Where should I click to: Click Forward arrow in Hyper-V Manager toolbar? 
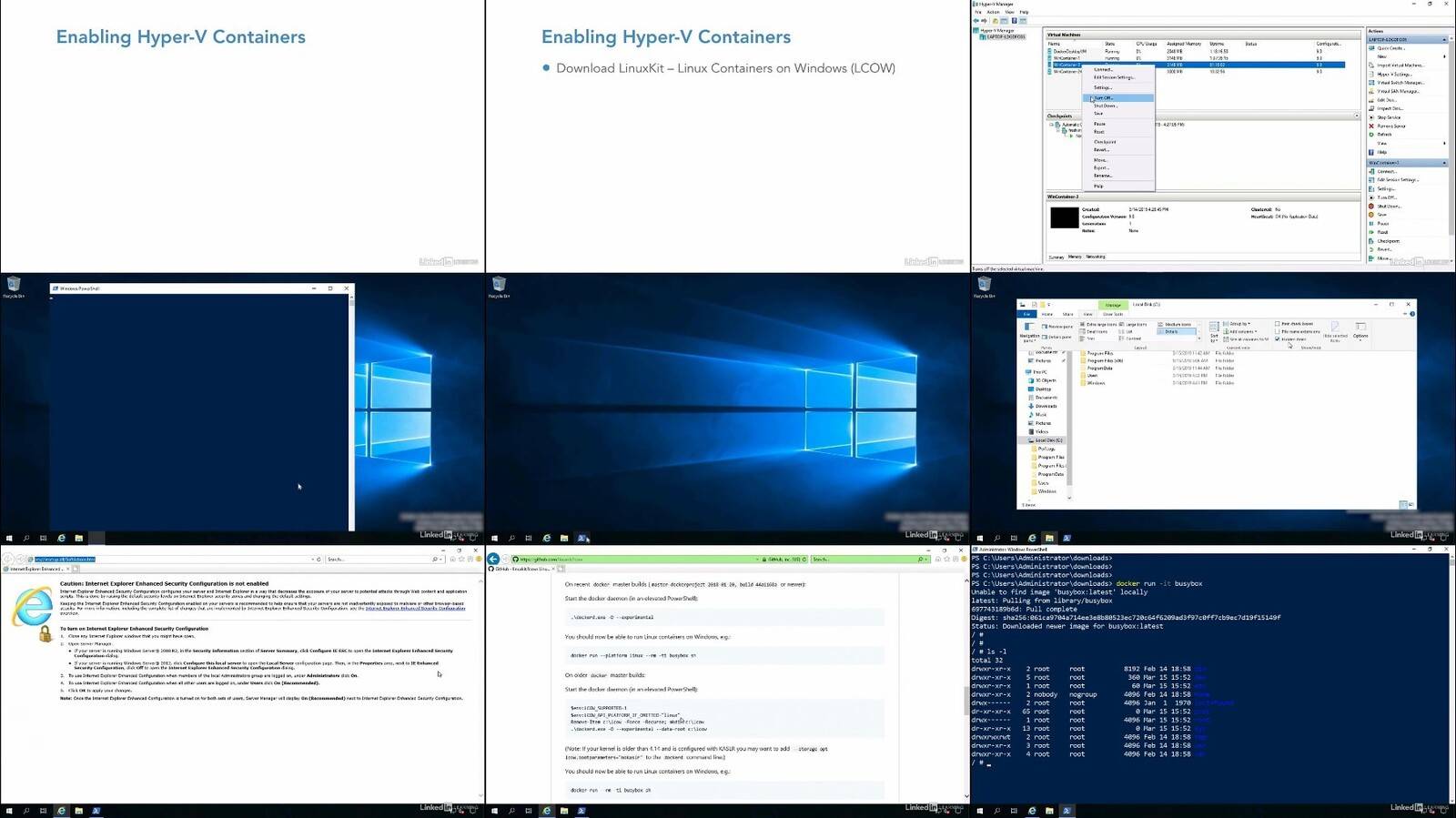[984, 21]
